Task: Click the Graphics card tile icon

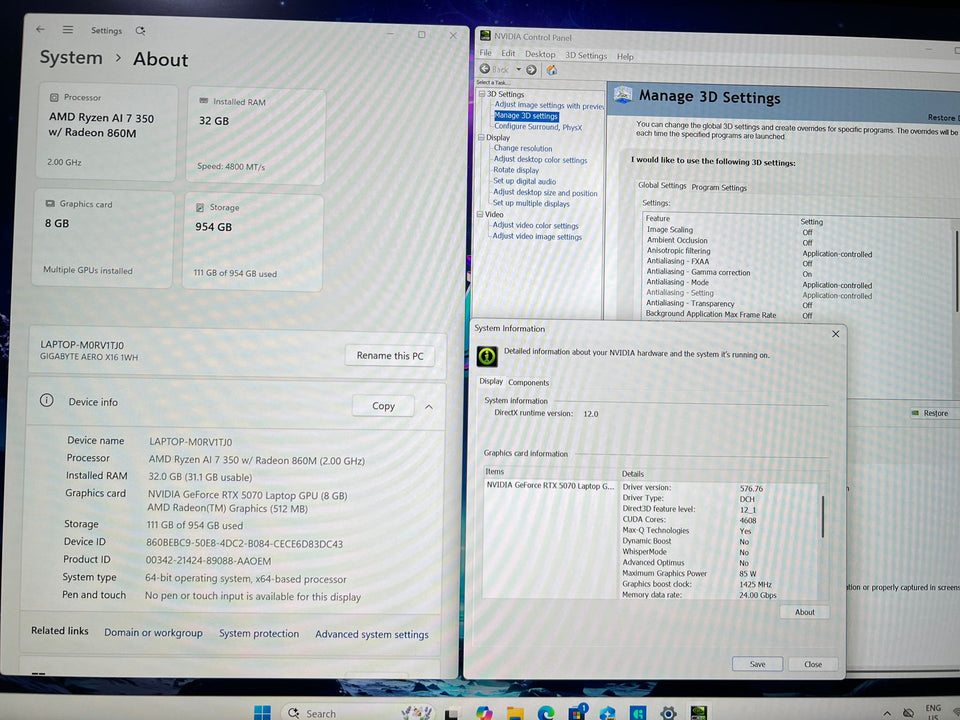Action: [x=50, y=203]
